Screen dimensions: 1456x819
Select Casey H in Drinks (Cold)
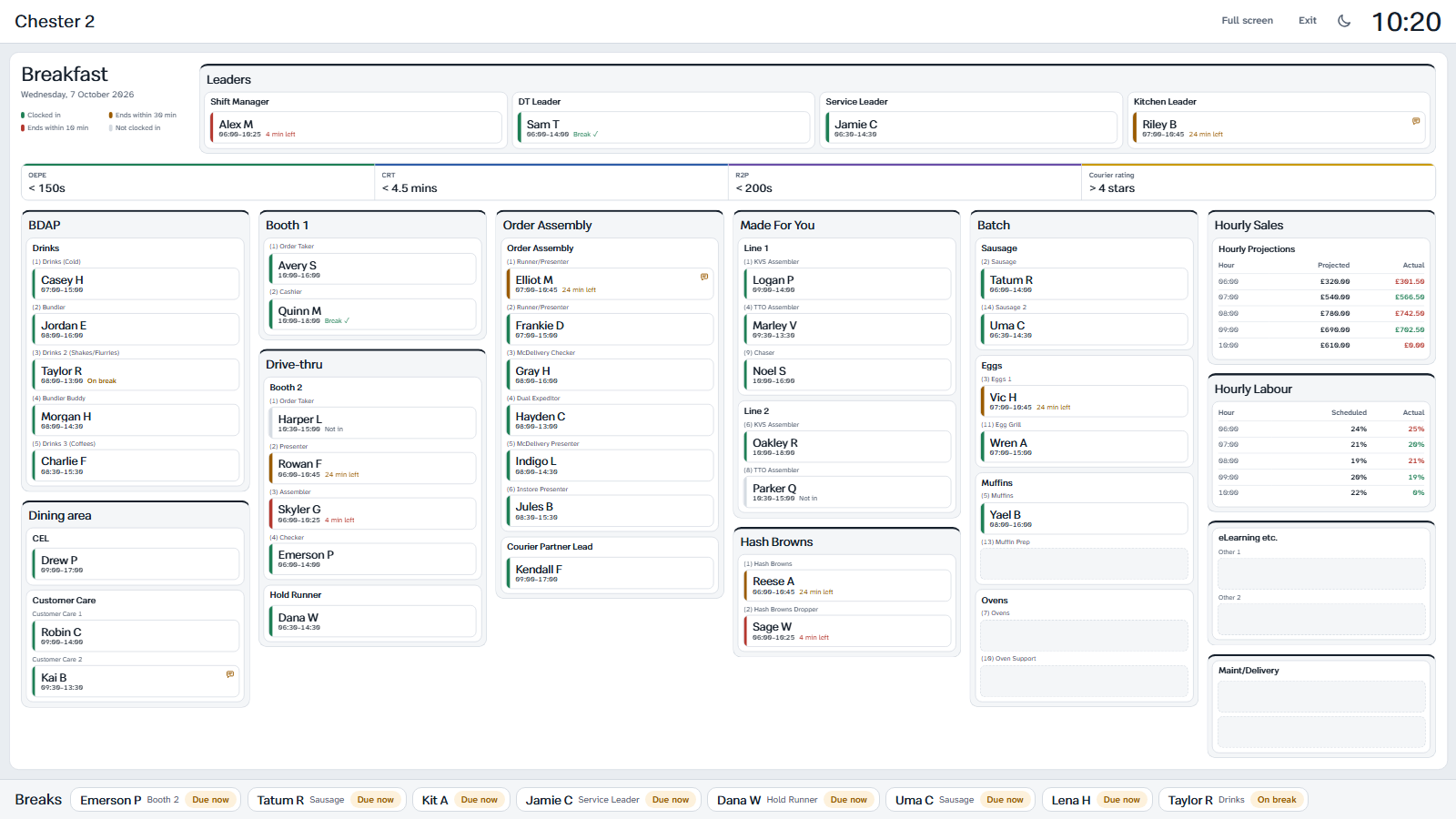tap(136, 284)
